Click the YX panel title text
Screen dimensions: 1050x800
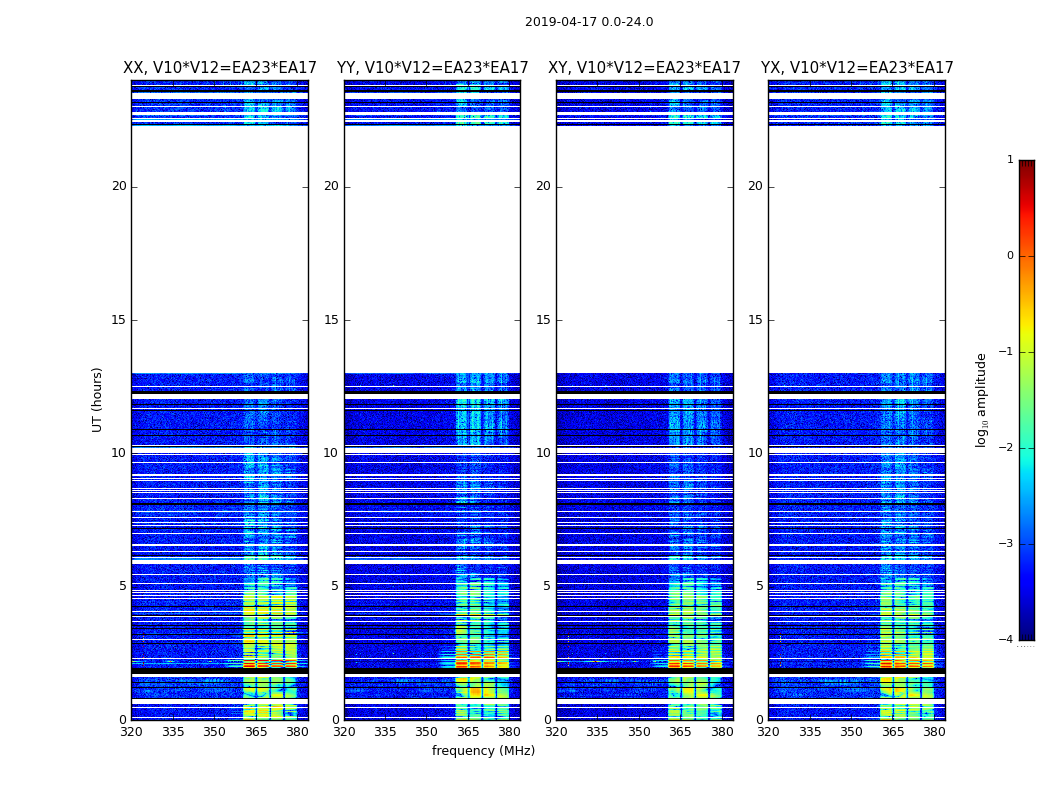pyautogui.click(x=857, y=68)
